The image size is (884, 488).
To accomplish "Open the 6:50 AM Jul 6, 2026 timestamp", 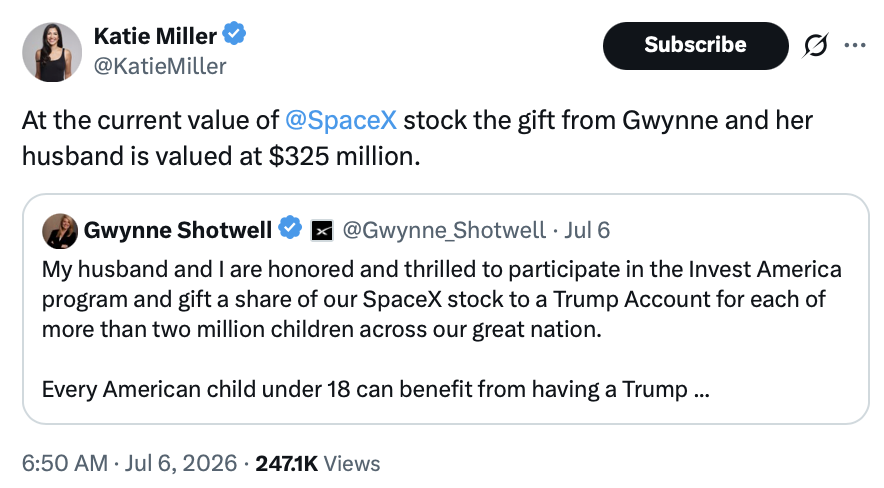I will click(130, 463).
